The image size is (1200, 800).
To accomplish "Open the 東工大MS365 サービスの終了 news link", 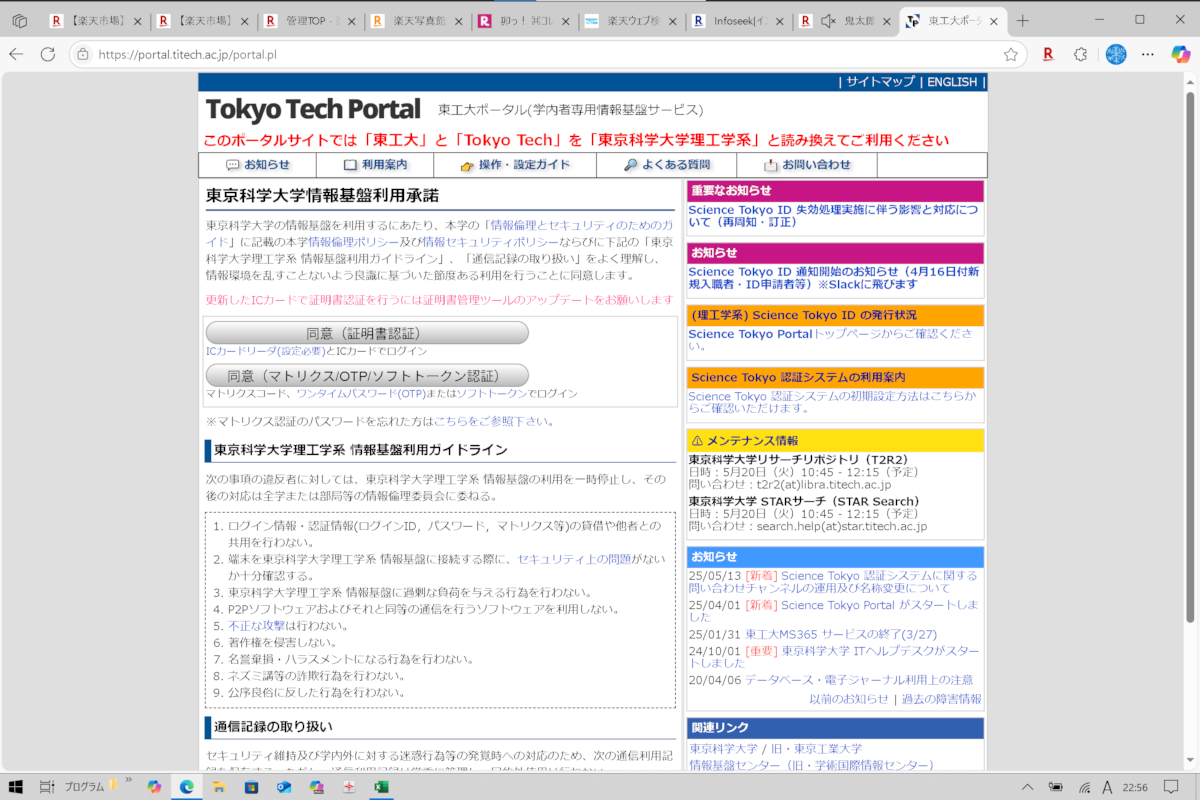I will click(840, 634).
